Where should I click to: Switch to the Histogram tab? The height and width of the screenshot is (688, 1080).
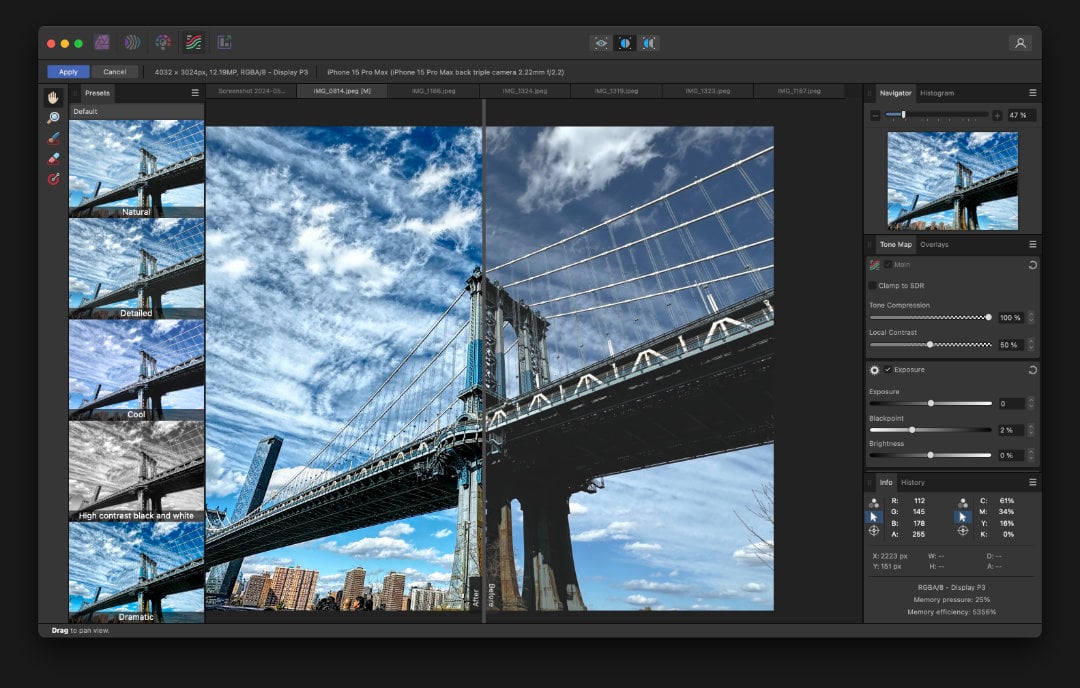click(935, 92)
